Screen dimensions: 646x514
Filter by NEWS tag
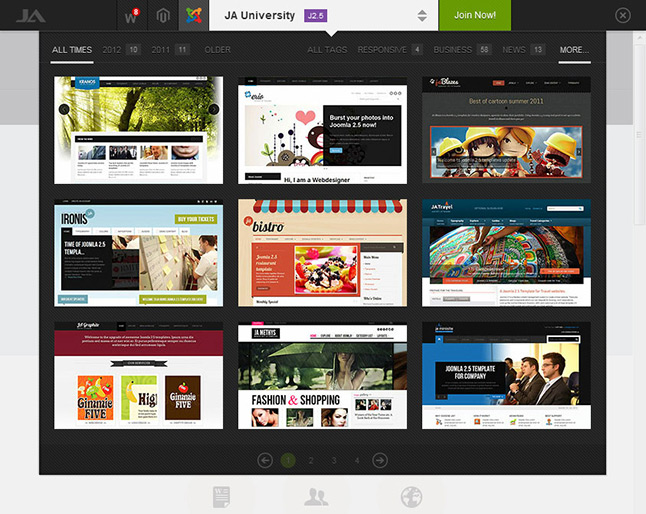tap(524, 50)
